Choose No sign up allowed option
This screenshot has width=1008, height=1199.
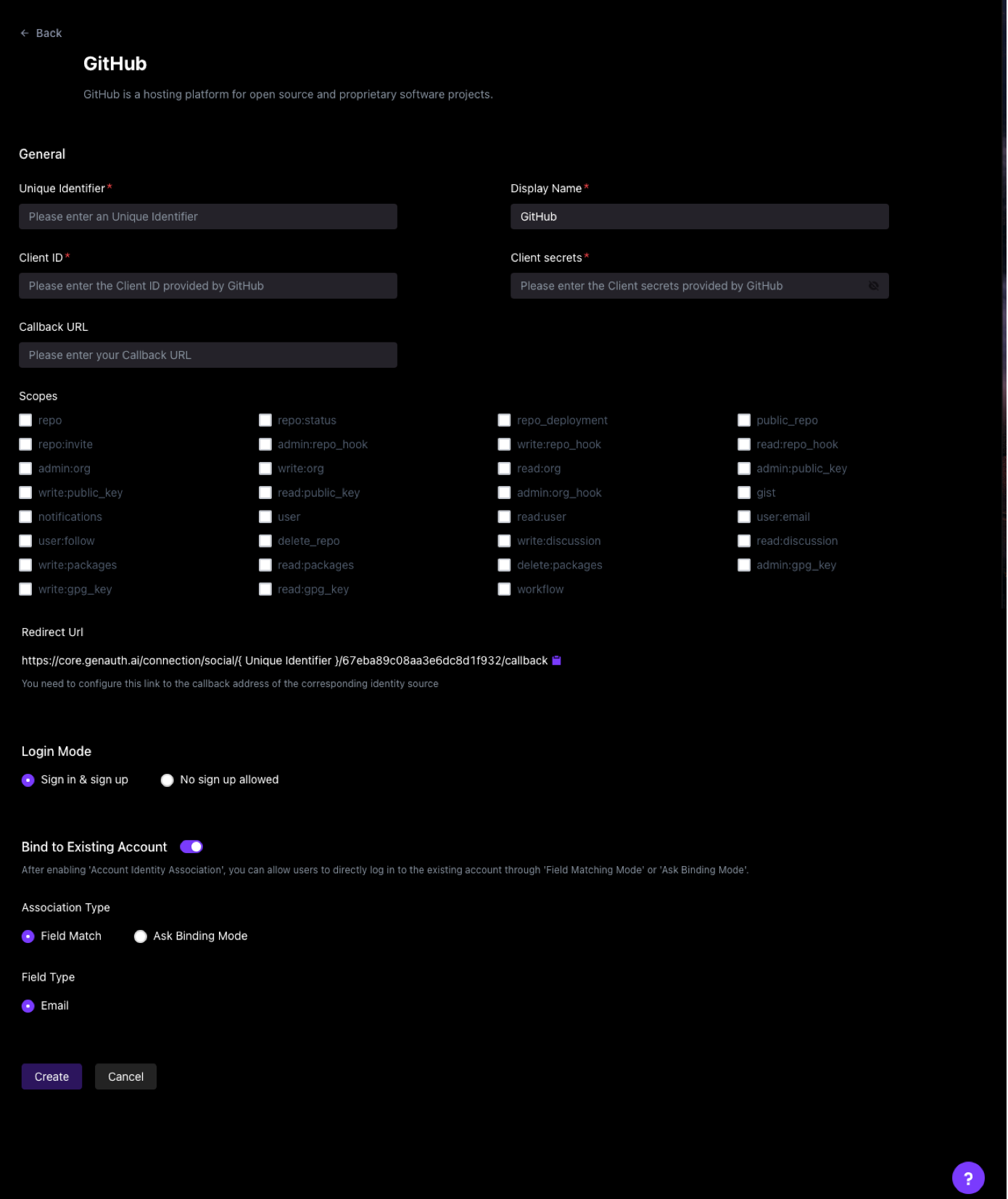tap(168, 780)
